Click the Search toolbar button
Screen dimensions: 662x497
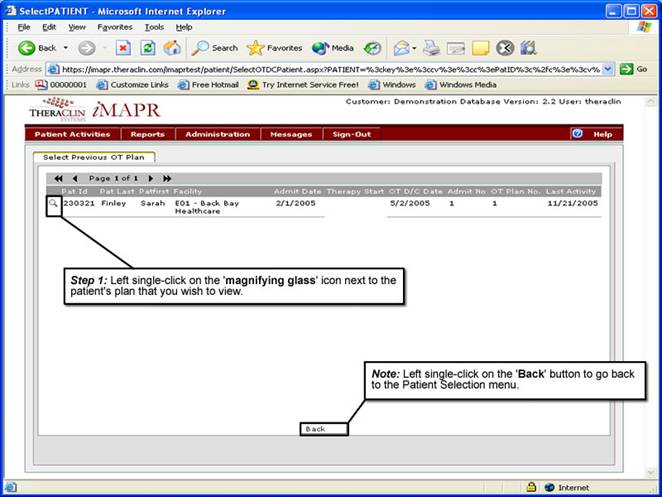click(215, 47)
